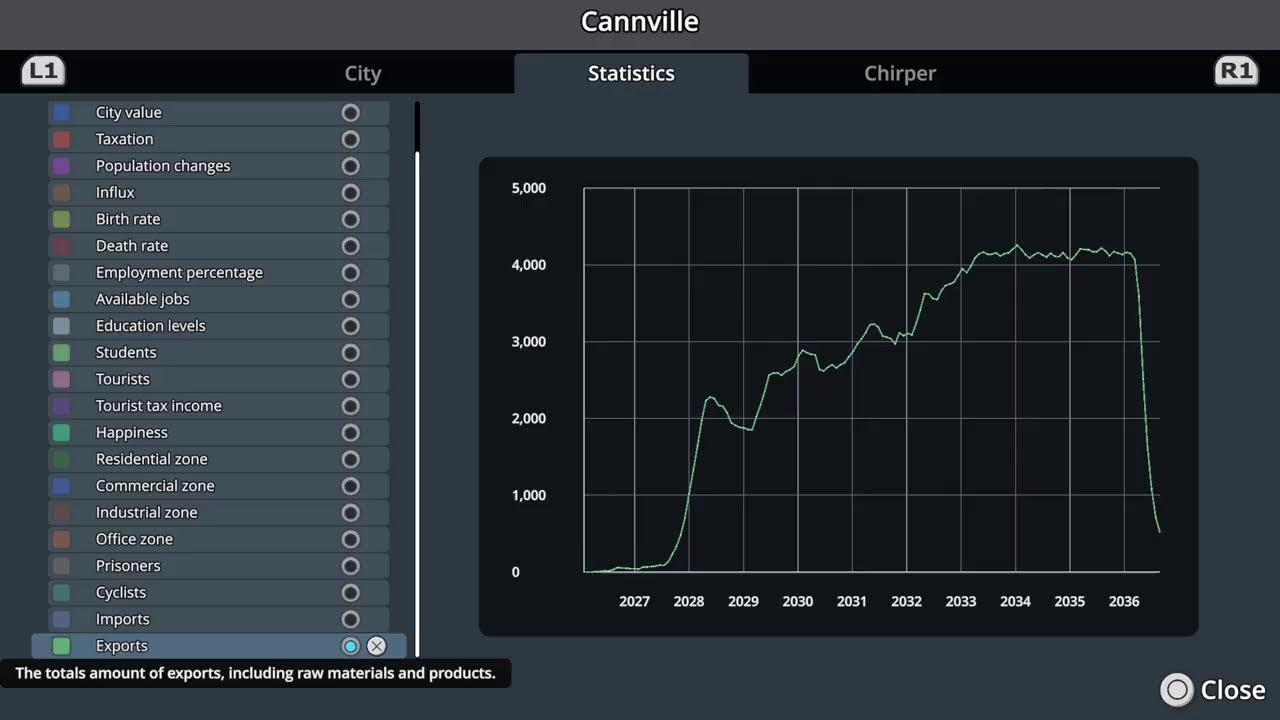Click the 2027 year label on chart axis
The image size is (1280, 720).
tap(634, 602)
